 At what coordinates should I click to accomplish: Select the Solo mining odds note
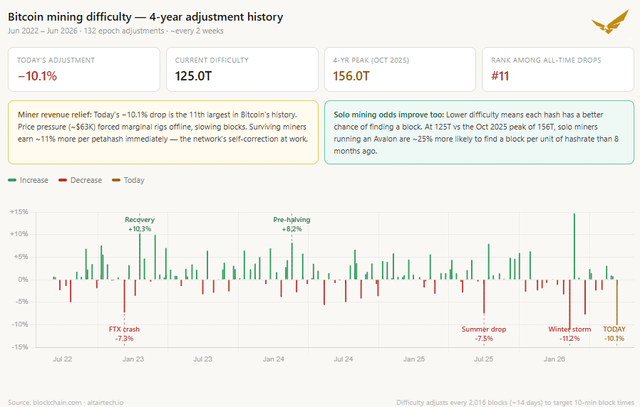479,132
